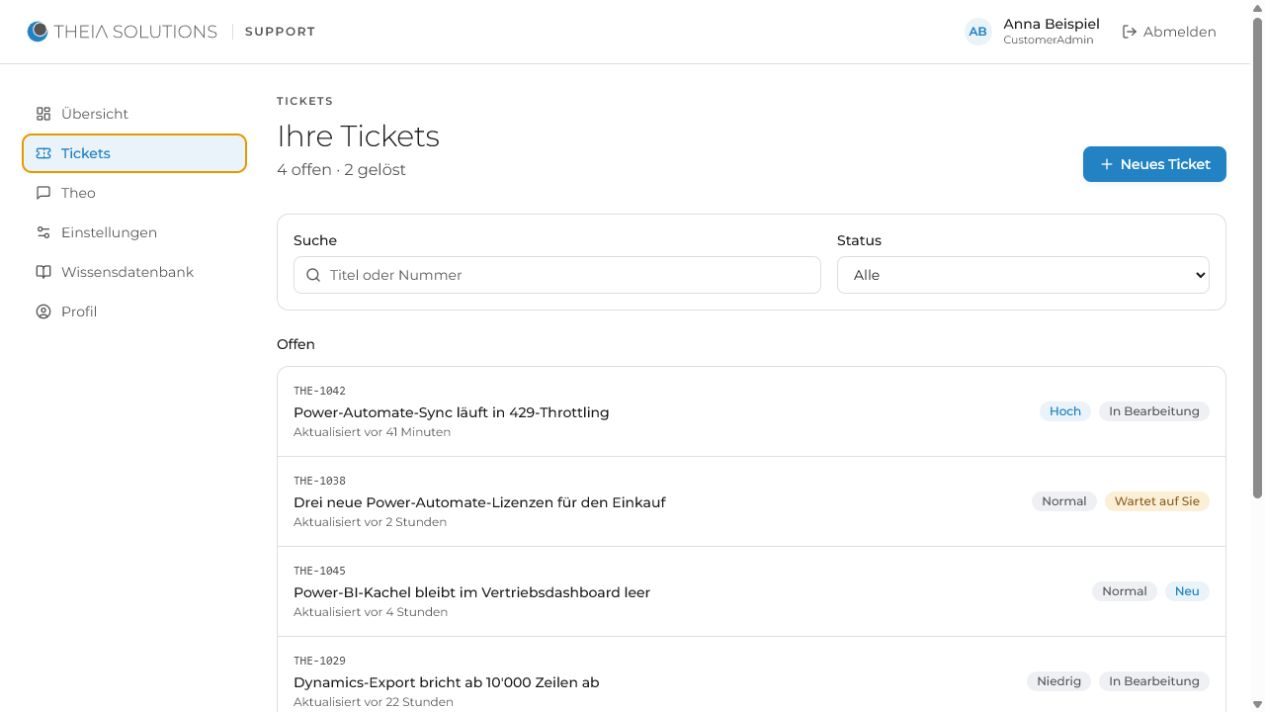Click ticket number THE-1038

(x=319, y=481)
